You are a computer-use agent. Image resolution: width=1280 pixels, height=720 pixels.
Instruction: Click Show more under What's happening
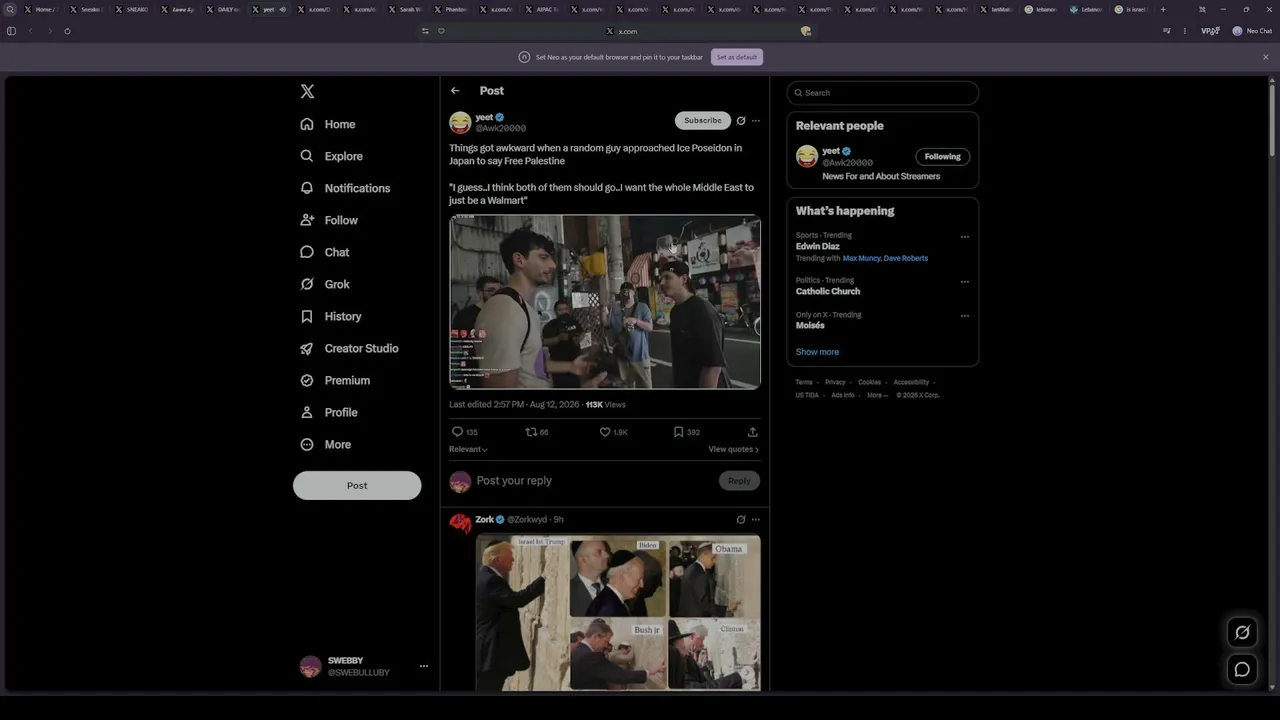pyautogui.click(x=817, y=352)
